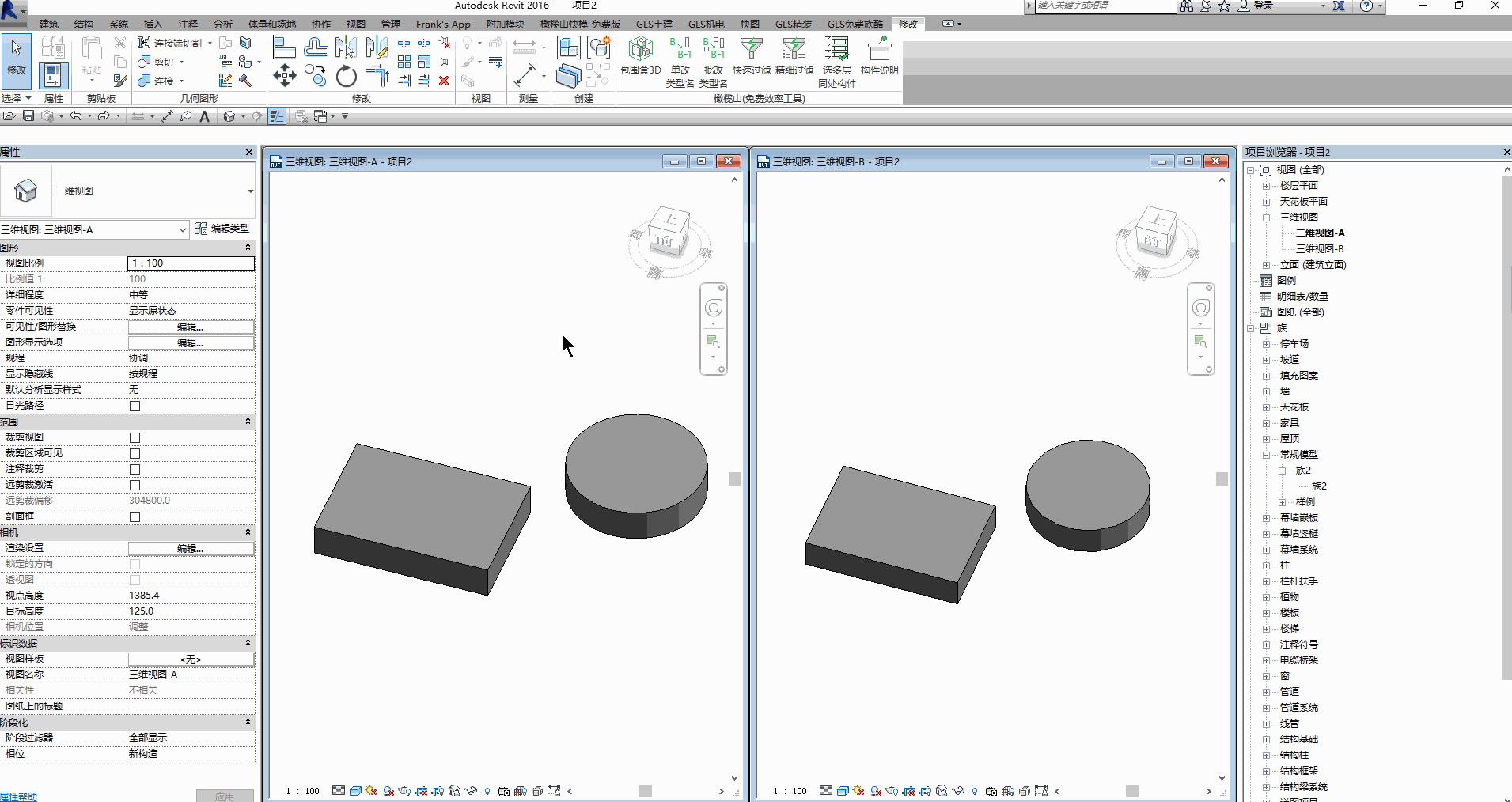This screenshot has height=802, width=1512.
Task: Open detail level icon in view A control bar
Action: (x=339, y=791)
